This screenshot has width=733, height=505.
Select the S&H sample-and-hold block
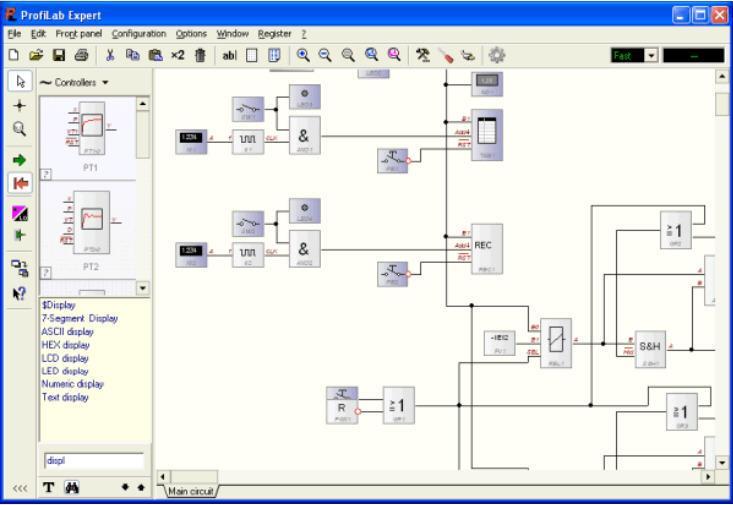tap(650, 349)
